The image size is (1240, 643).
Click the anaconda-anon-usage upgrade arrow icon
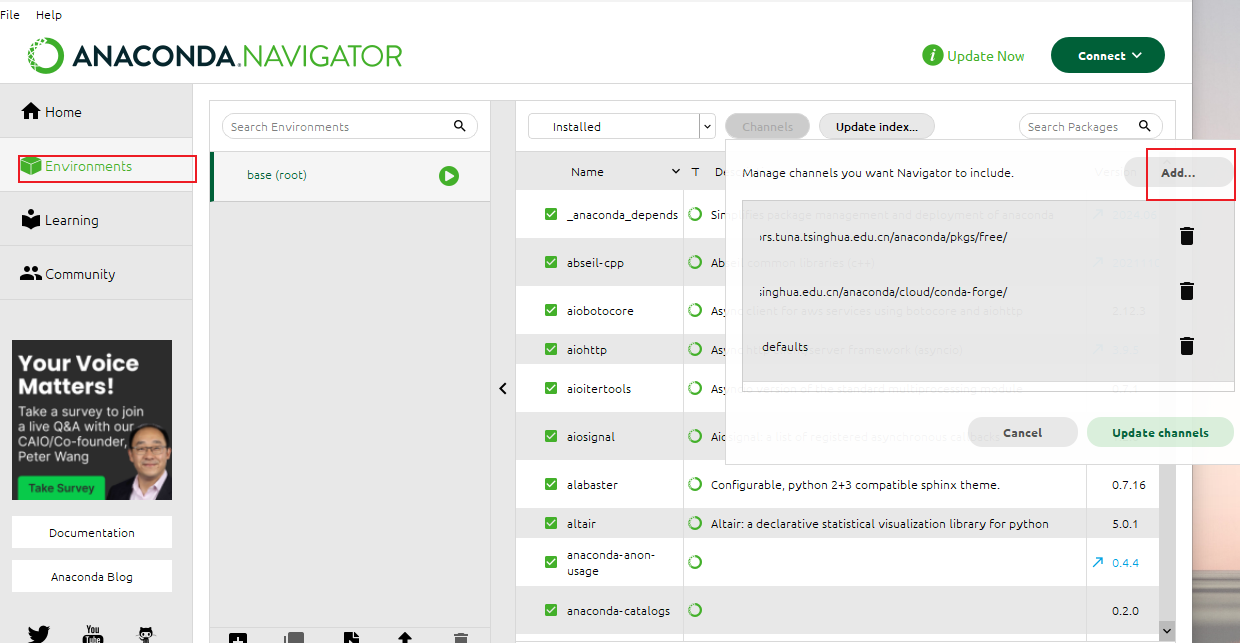(1098, 563)
